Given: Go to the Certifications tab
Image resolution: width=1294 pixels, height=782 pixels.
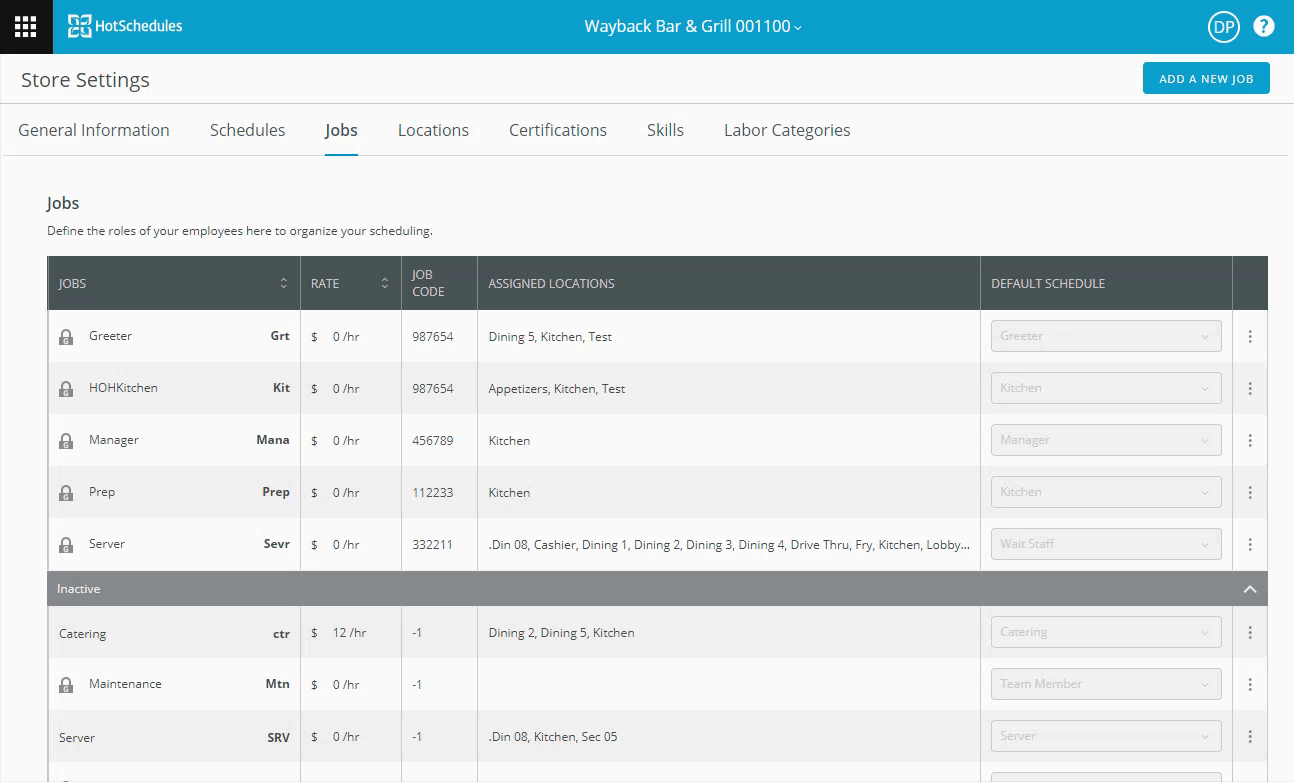Looking at the screenshot, I should click(557, 130).
